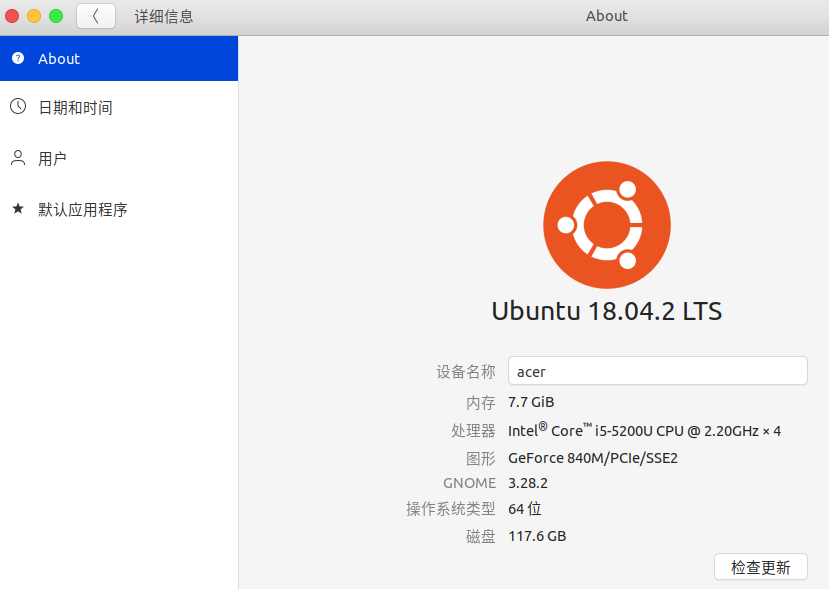Open 默认应用程序 panel

119,209
